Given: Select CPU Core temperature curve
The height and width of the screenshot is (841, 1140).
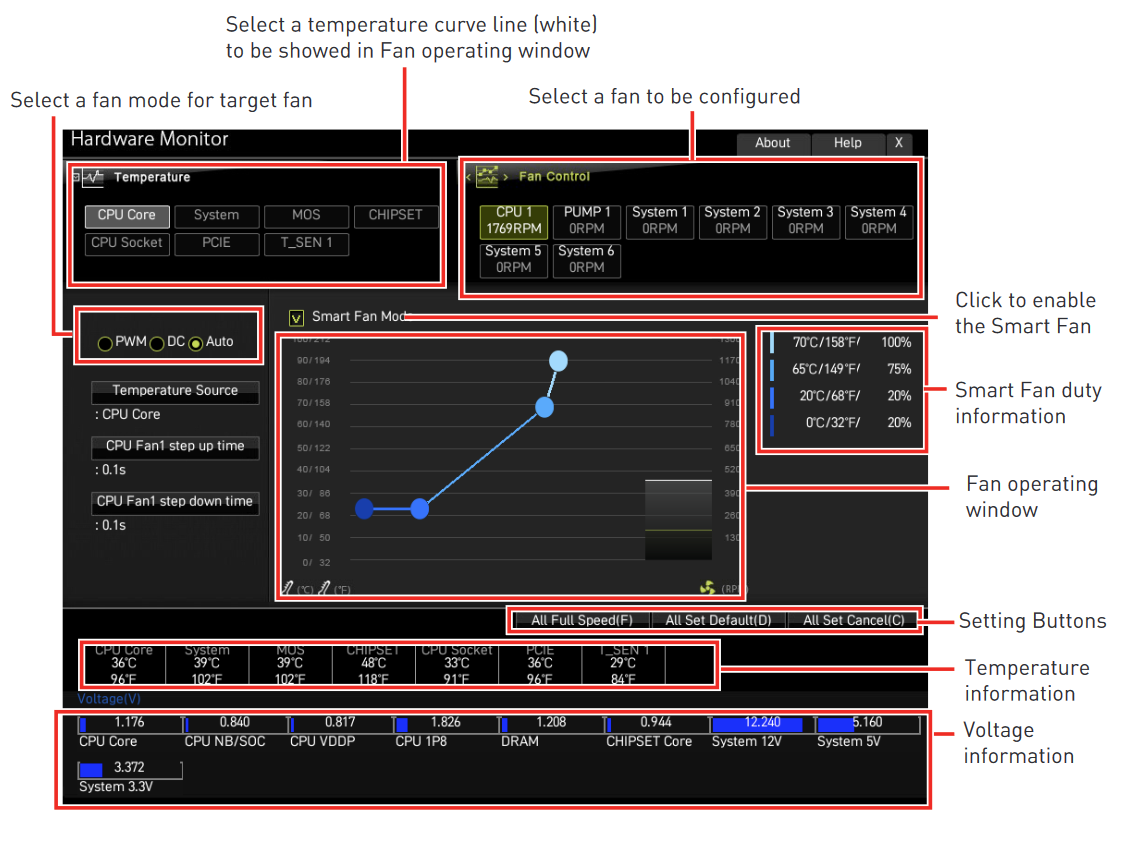Looking at the screenshot, I should (127, 216).
